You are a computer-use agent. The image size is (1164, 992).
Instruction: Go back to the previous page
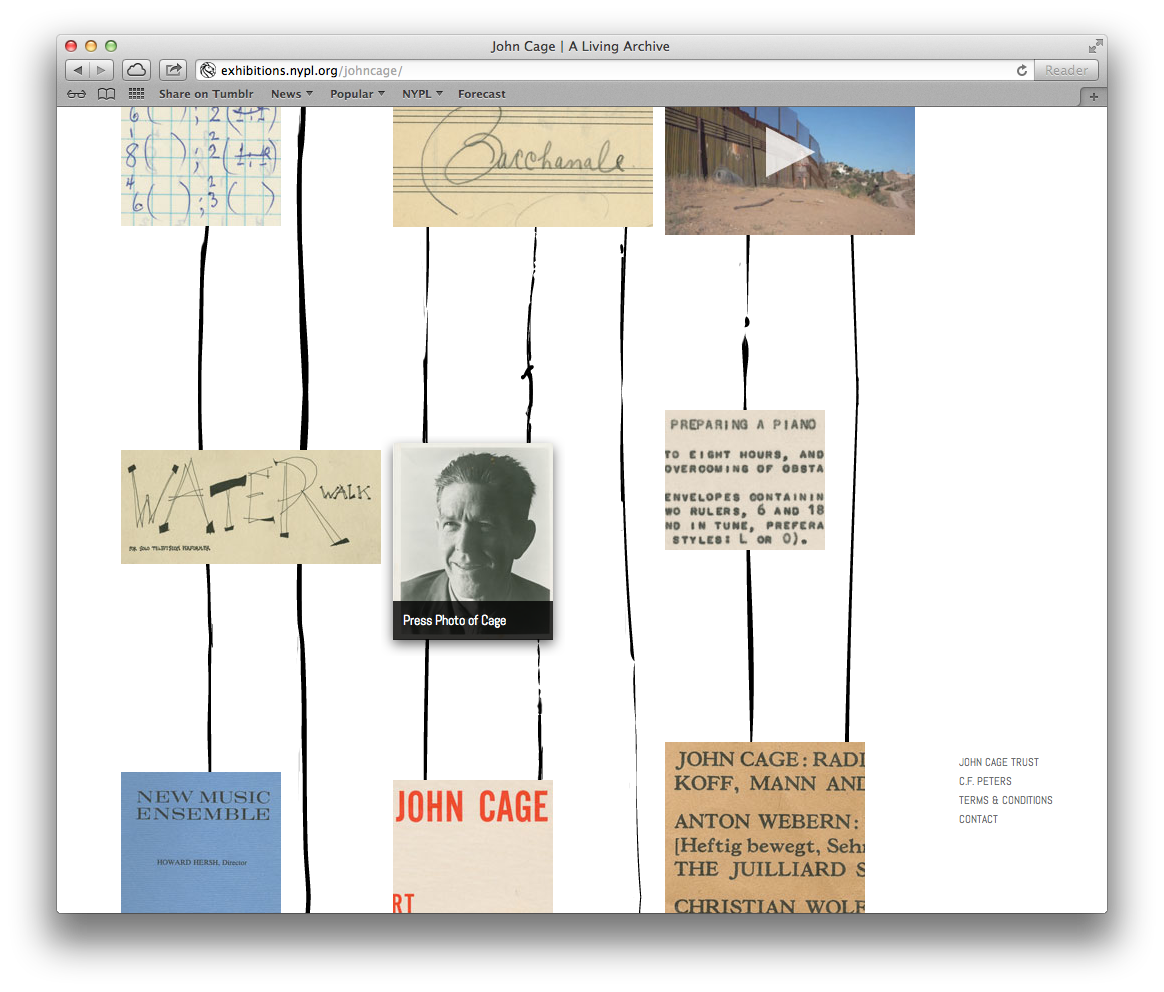[x=77, y=70]
